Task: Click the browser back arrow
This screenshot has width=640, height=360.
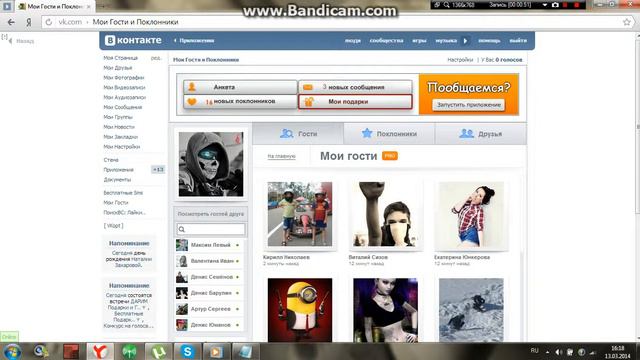Action: (11, 22)
